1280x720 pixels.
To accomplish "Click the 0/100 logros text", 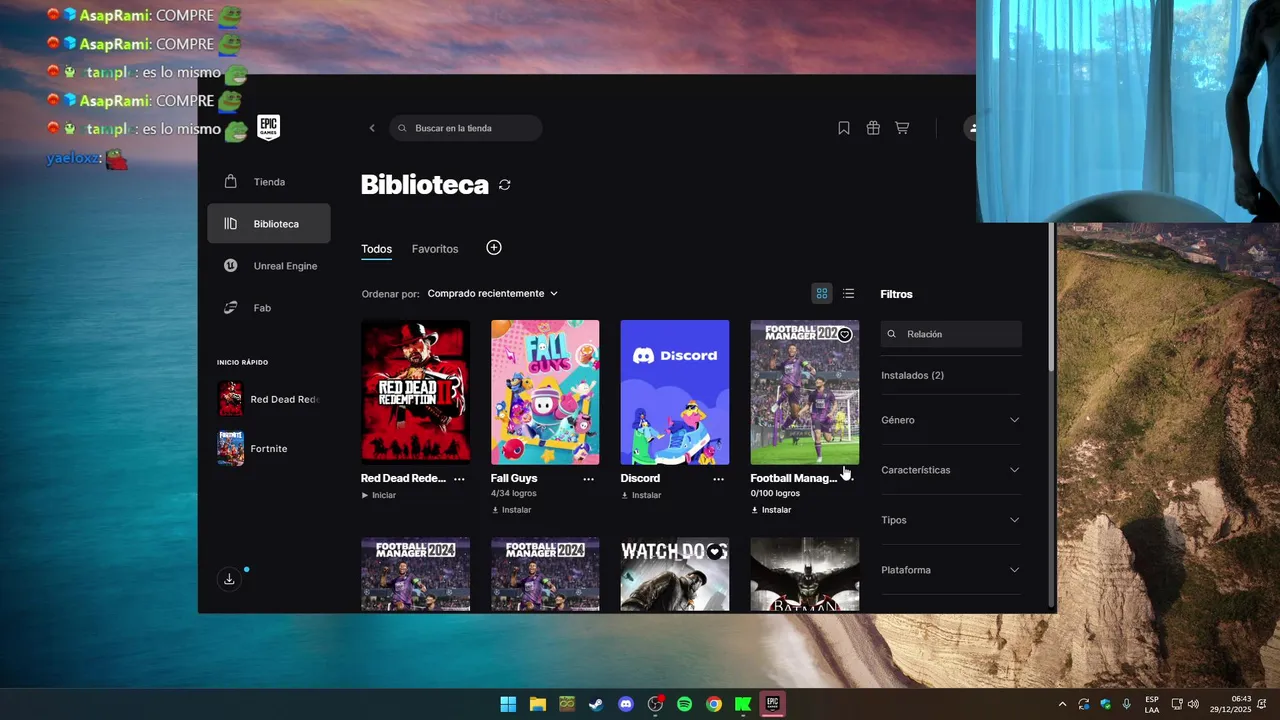I will pyautogui.click(x=775, y=494).
